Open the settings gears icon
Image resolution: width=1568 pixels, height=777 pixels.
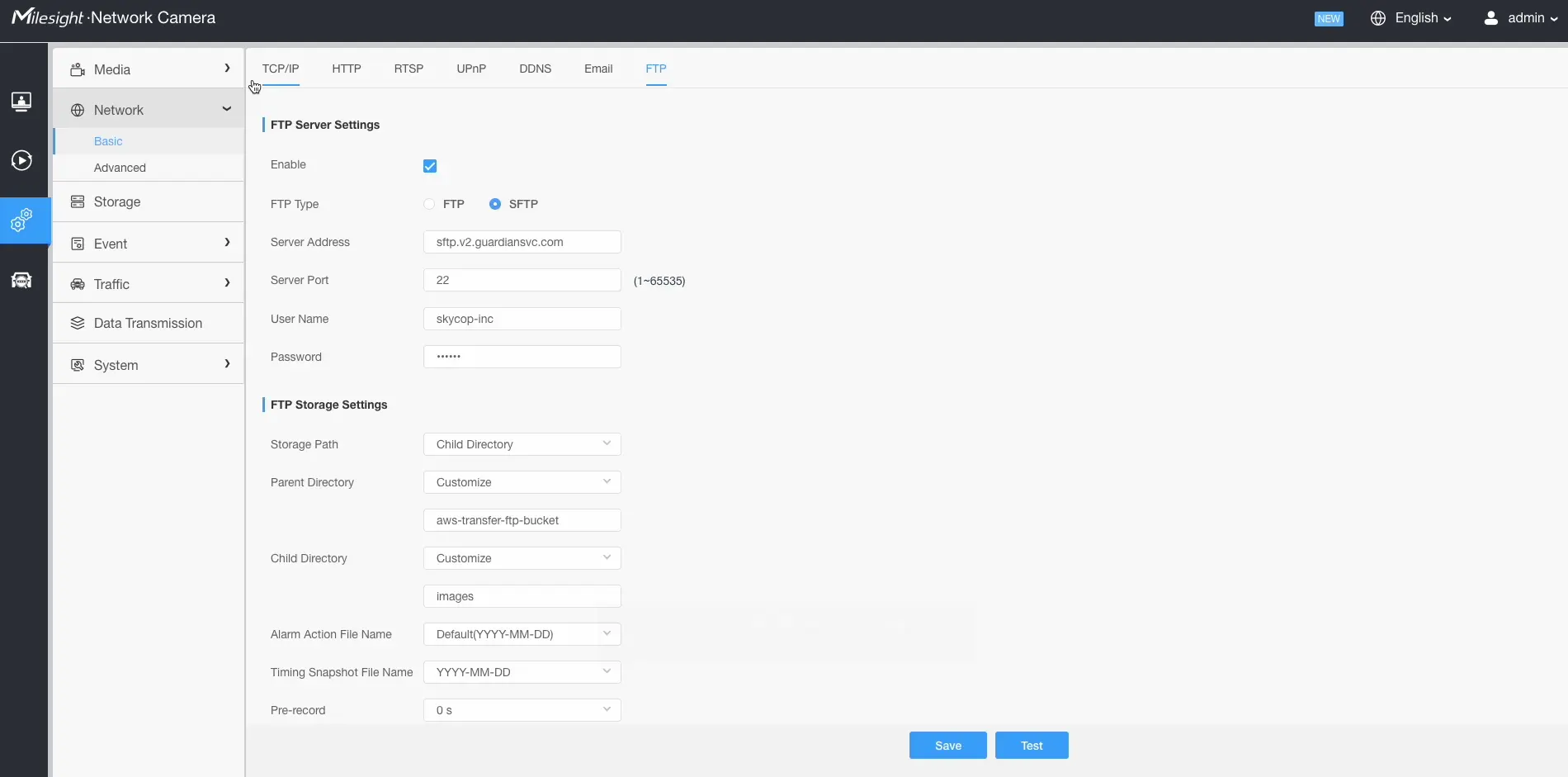click(x=22, y=220)
